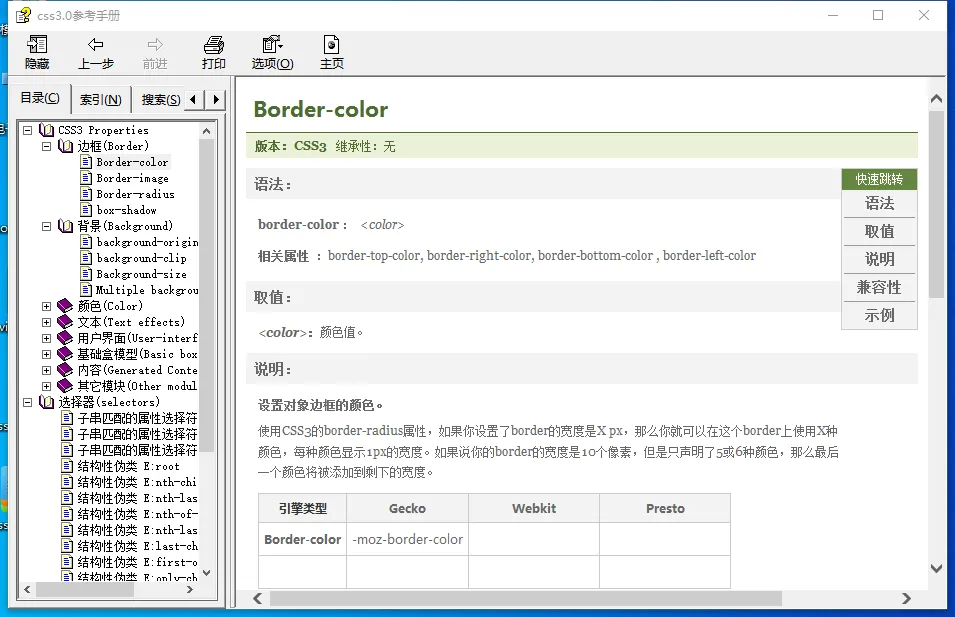Expand the 用户界面(User-interface) node

pos(46,338)
